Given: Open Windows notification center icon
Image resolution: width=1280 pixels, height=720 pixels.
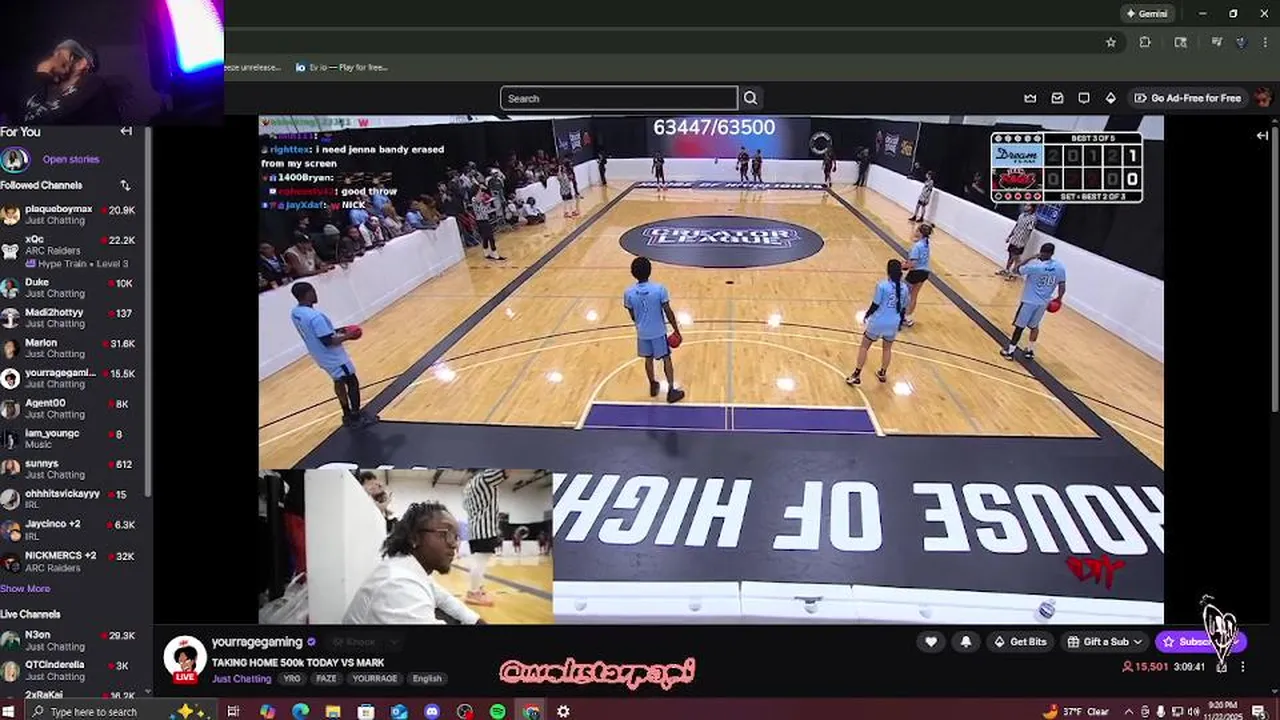Looking at the screenshot, I should pos(1258,711).
